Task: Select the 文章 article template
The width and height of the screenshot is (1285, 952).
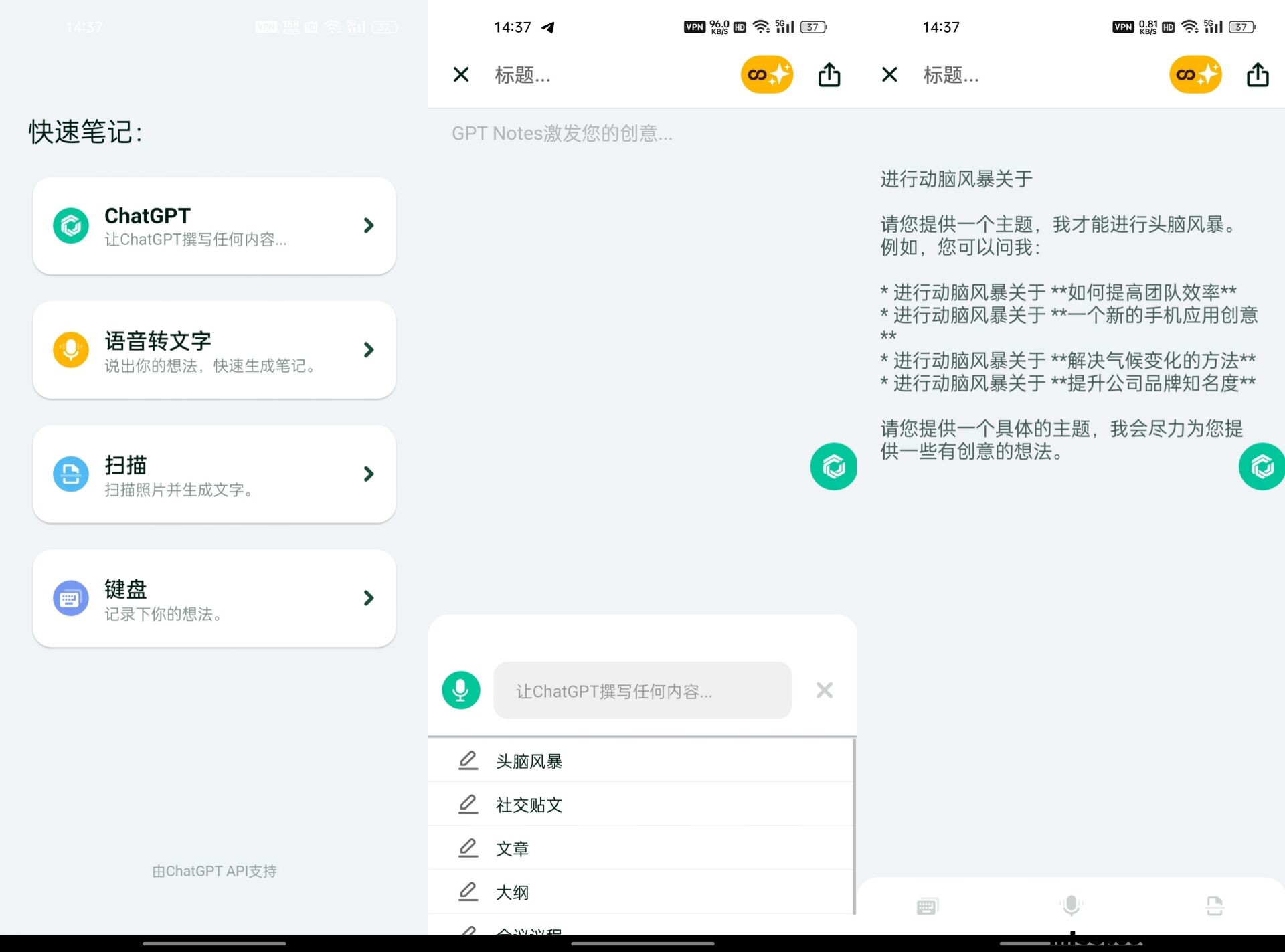Action: pyautogui.click(x=641, y=848)
